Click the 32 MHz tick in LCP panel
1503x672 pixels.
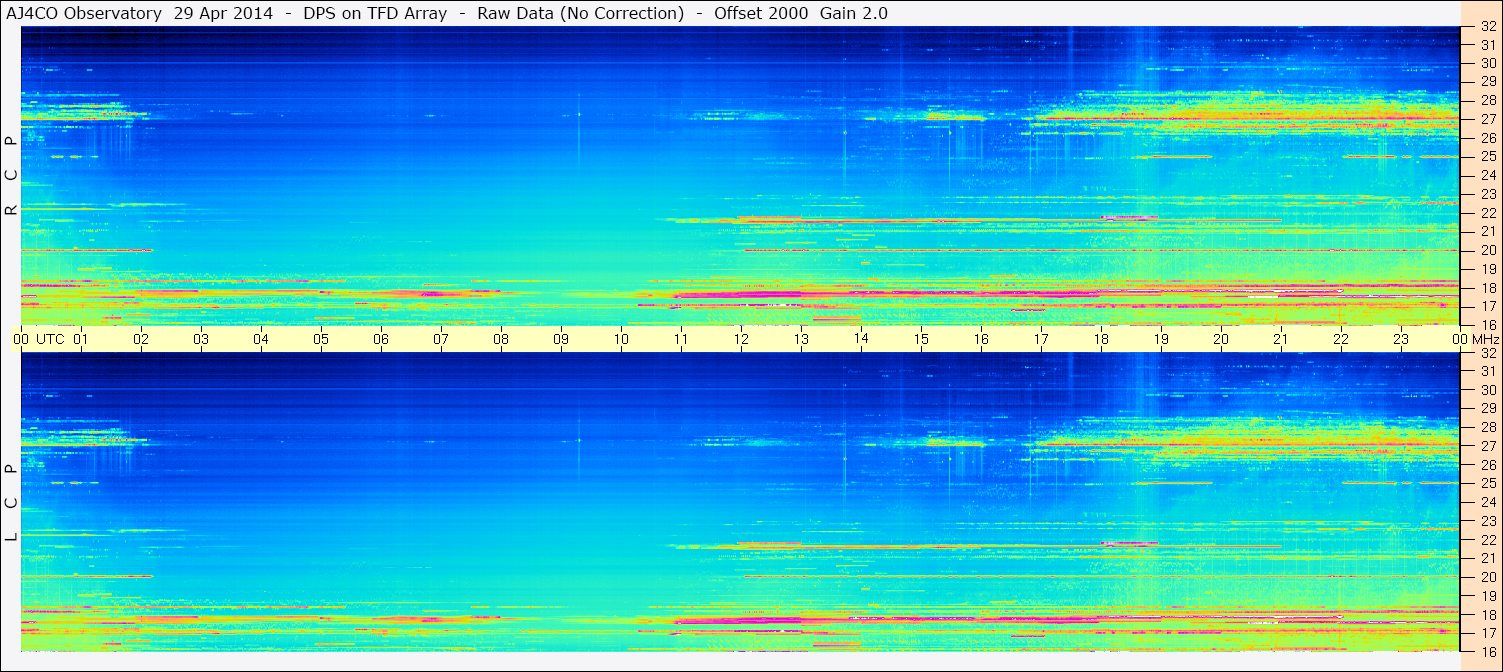[1487, 353]
